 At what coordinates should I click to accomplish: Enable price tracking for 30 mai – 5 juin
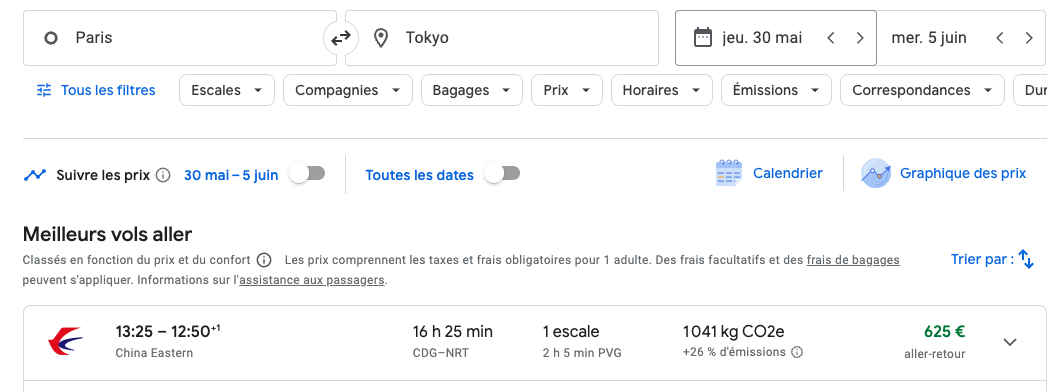[307, 174]
